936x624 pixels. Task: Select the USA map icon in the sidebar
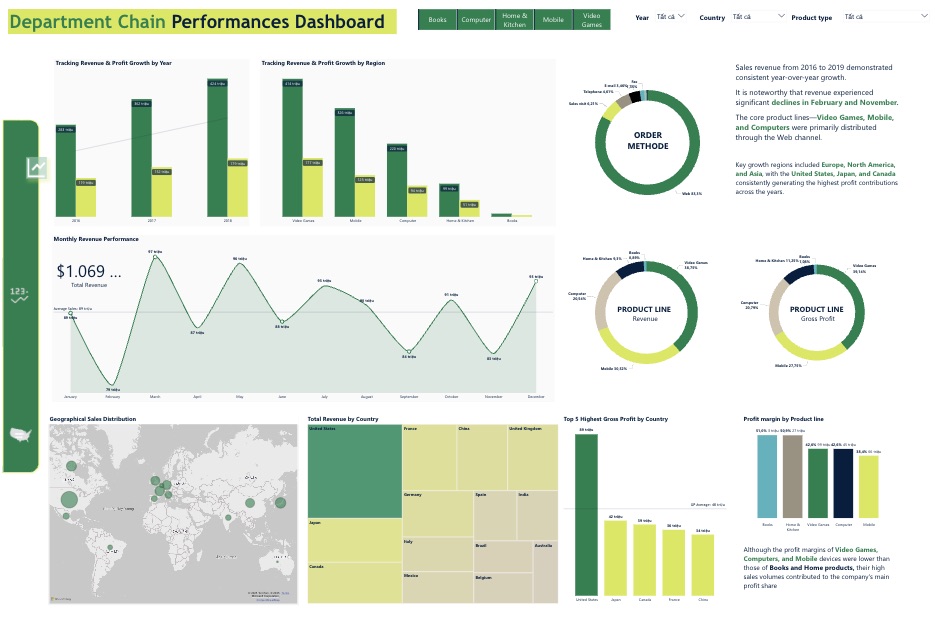[20, 434]
